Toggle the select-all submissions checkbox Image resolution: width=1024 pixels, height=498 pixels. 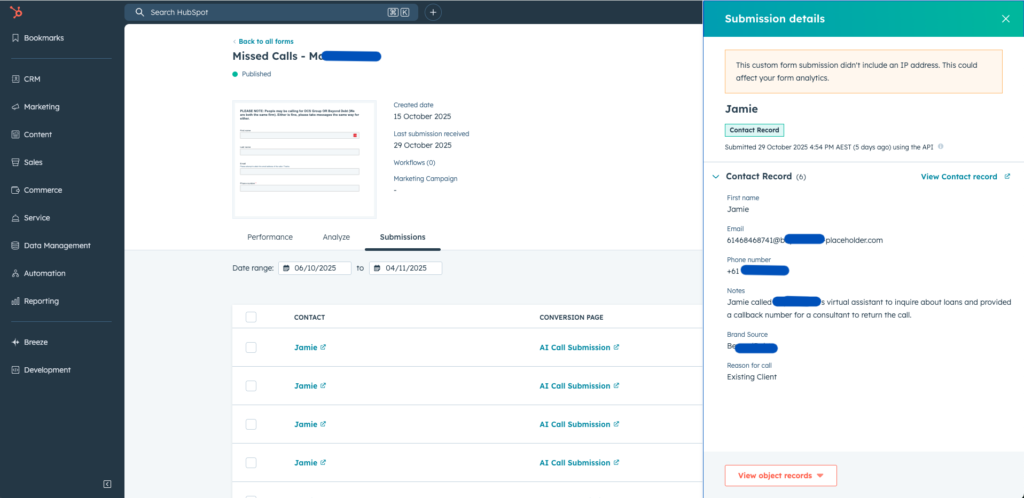[251, 317]
